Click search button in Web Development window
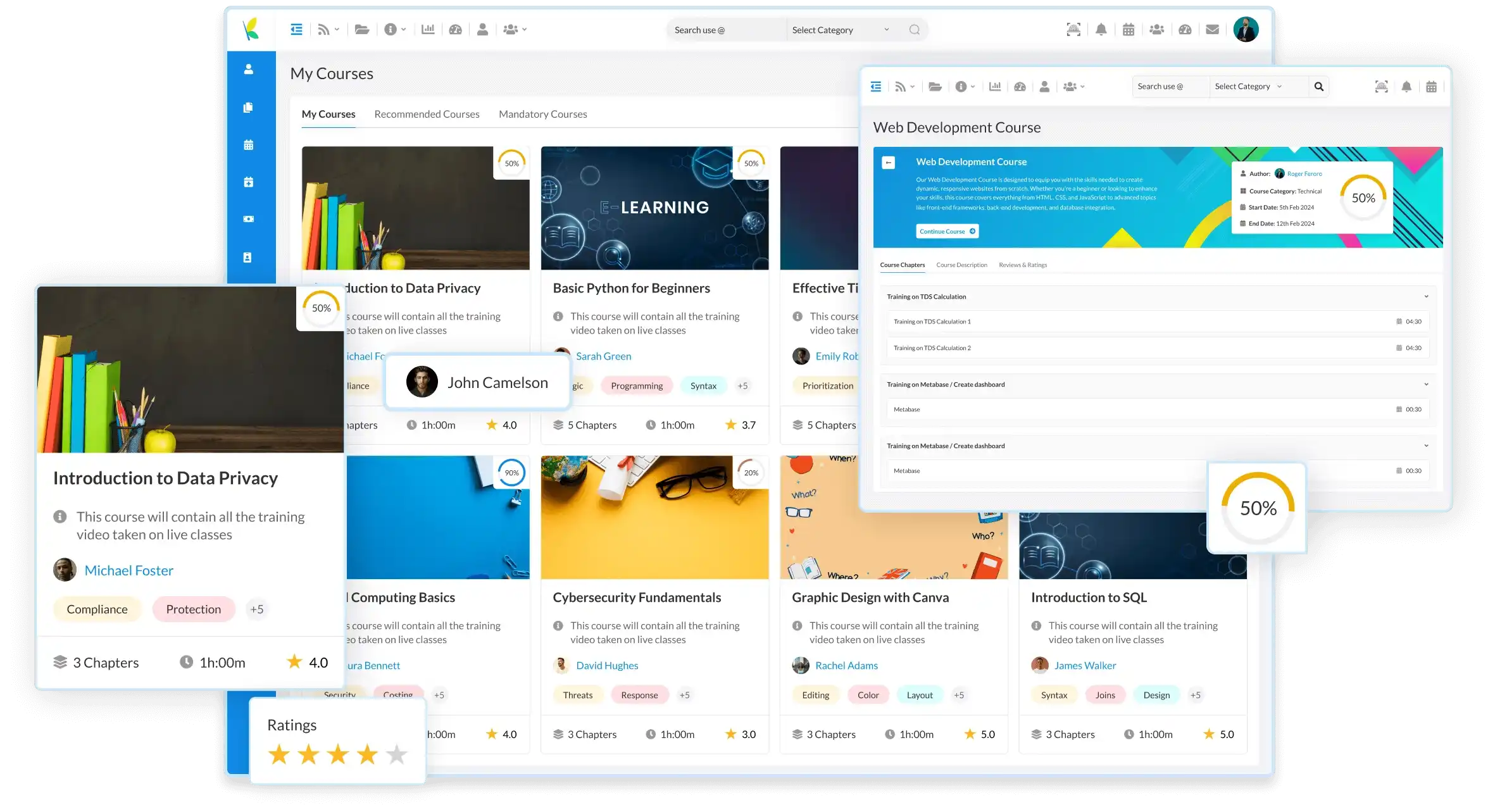This screenshot has width=1495, height=812. click(1319, 87)
